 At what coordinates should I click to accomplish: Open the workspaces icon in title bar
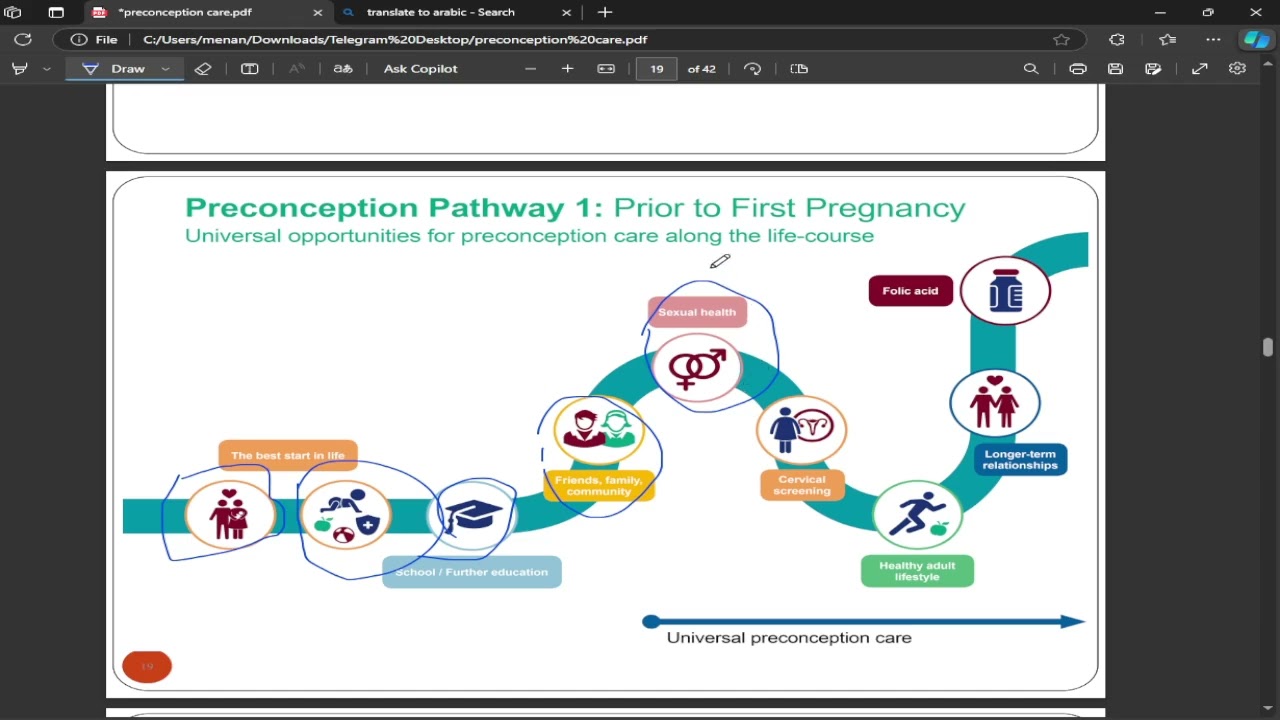point(13,12)
